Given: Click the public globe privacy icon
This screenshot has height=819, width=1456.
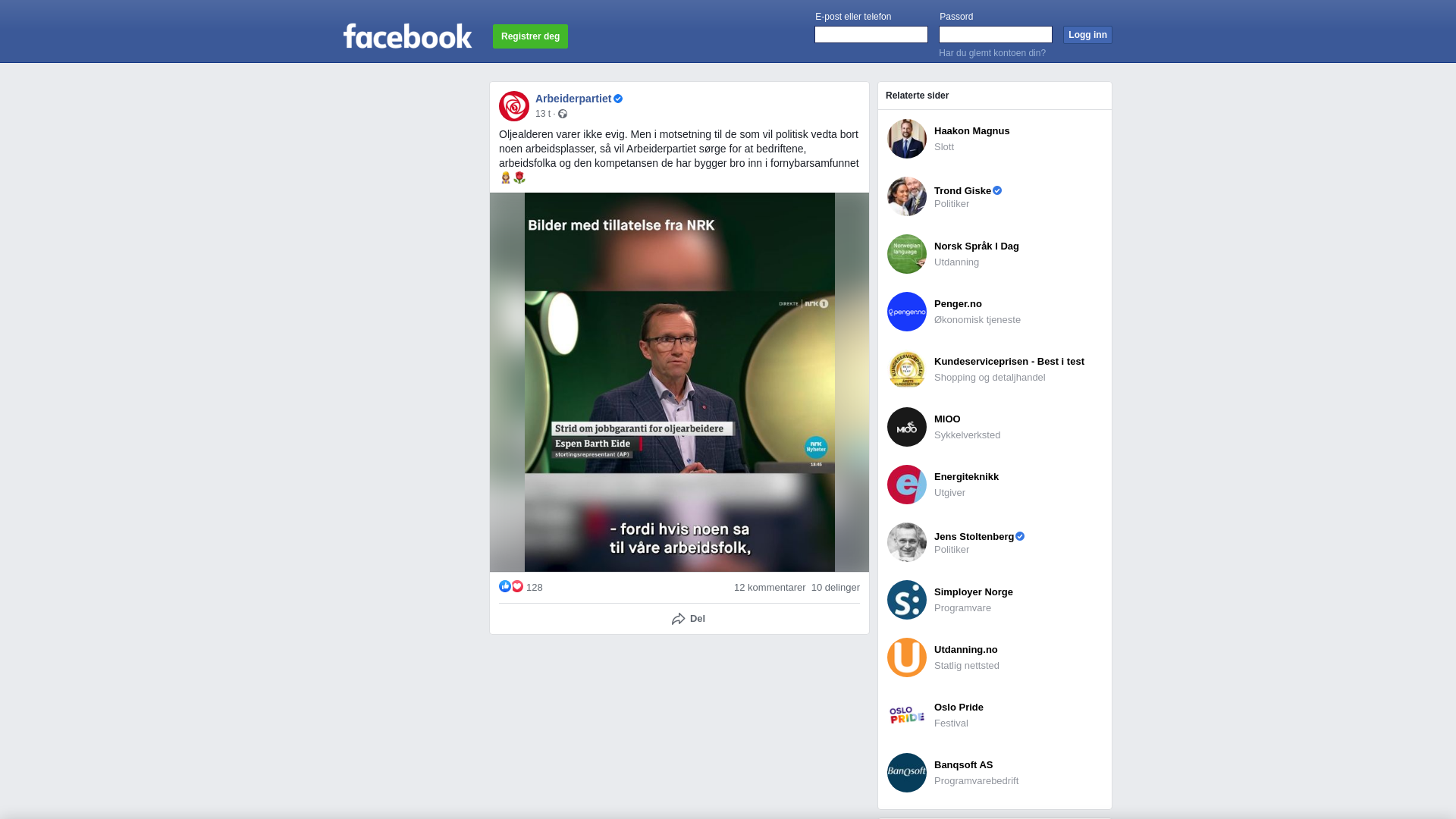Looking at the screenshot, I should 563,114.
